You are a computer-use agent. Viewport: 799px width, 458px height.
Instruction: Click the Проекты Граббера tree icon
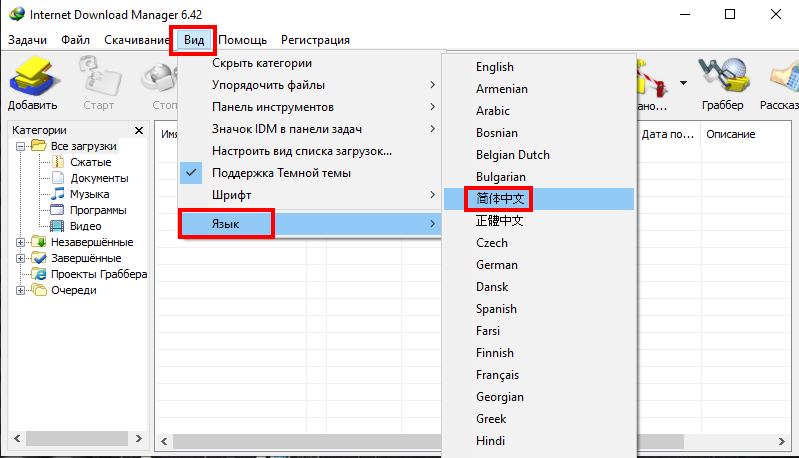[x=40, y=274]
